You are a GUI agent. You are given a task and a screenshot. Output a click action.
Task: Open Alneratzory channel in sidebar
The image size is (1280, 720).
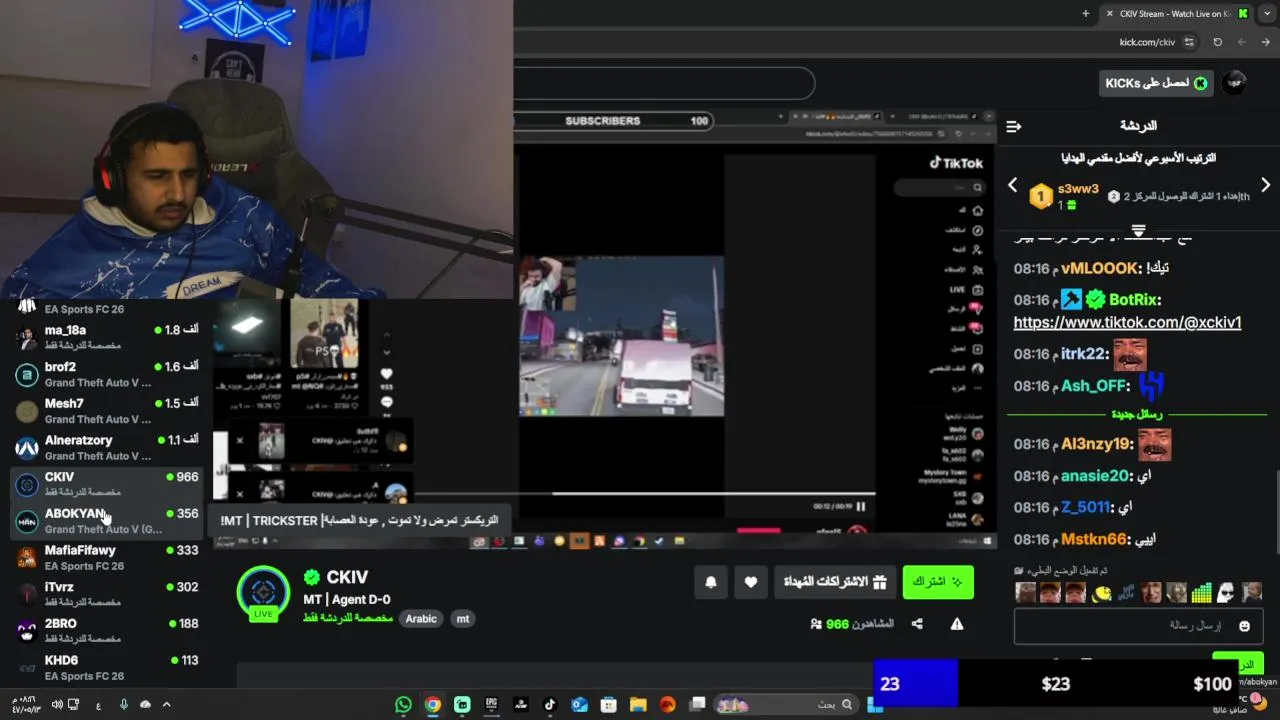(x=108, y=447)
